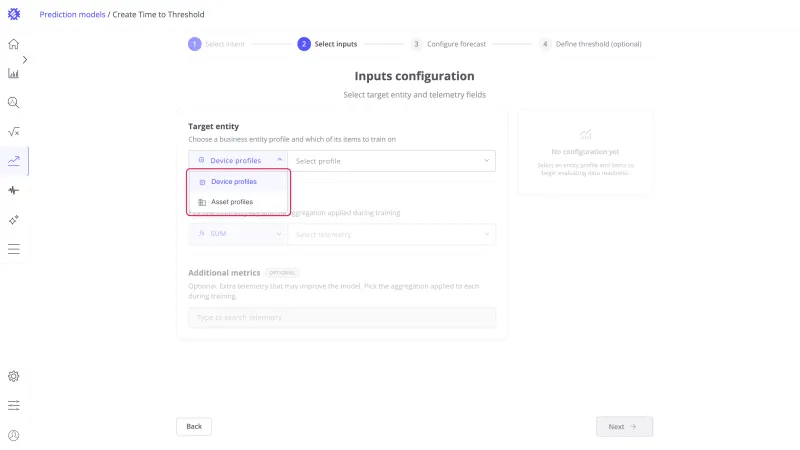Open the sparkle AI icon
800x450 pixels.
[x=14, y=220]
